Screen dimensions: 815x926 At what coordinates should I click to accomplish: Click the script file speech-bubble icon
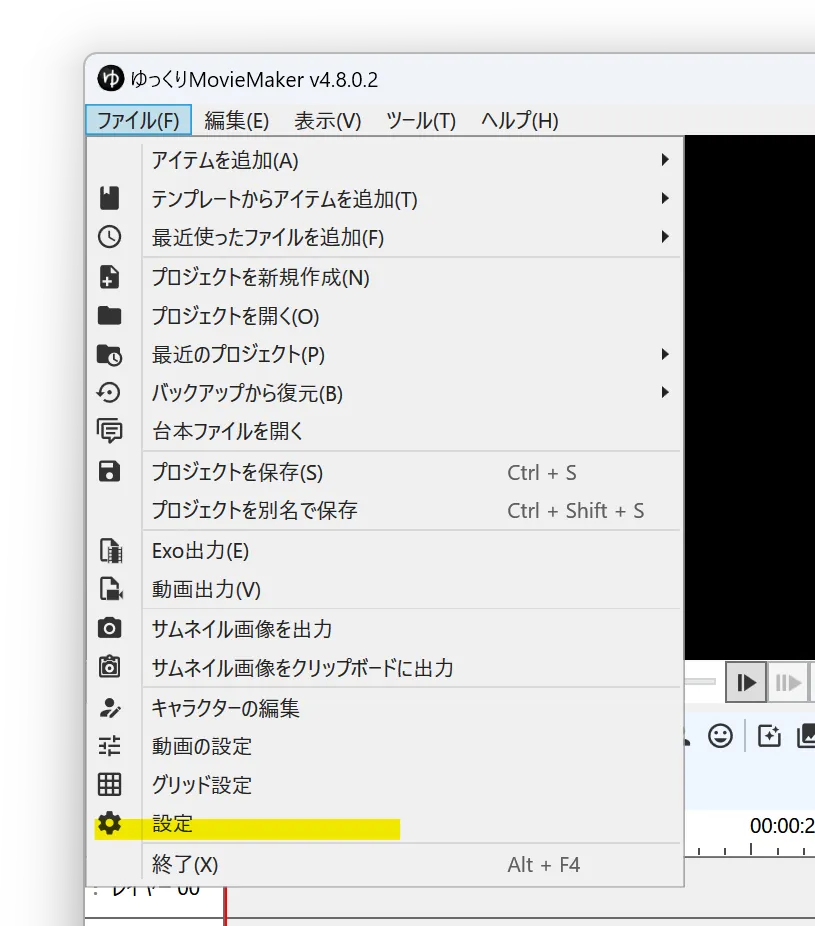109,431
